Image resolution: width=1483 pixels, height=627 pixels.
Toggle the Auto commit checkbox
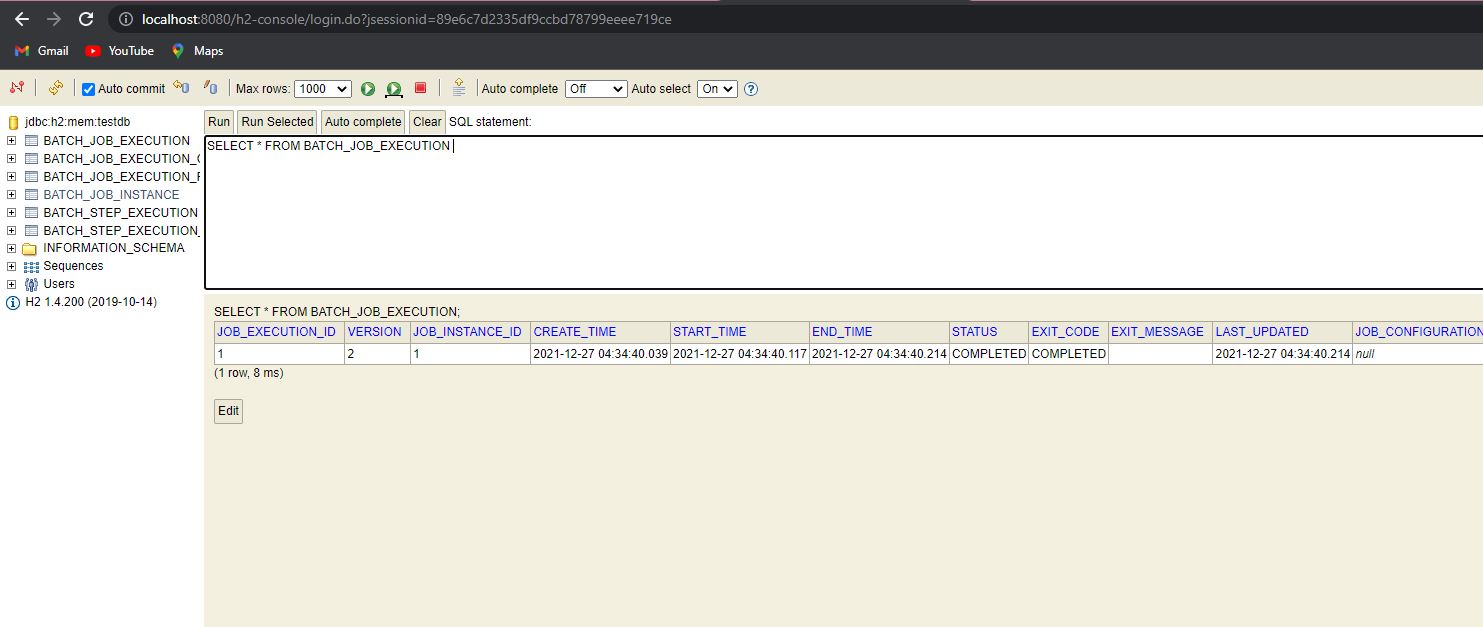pos(88,89)
